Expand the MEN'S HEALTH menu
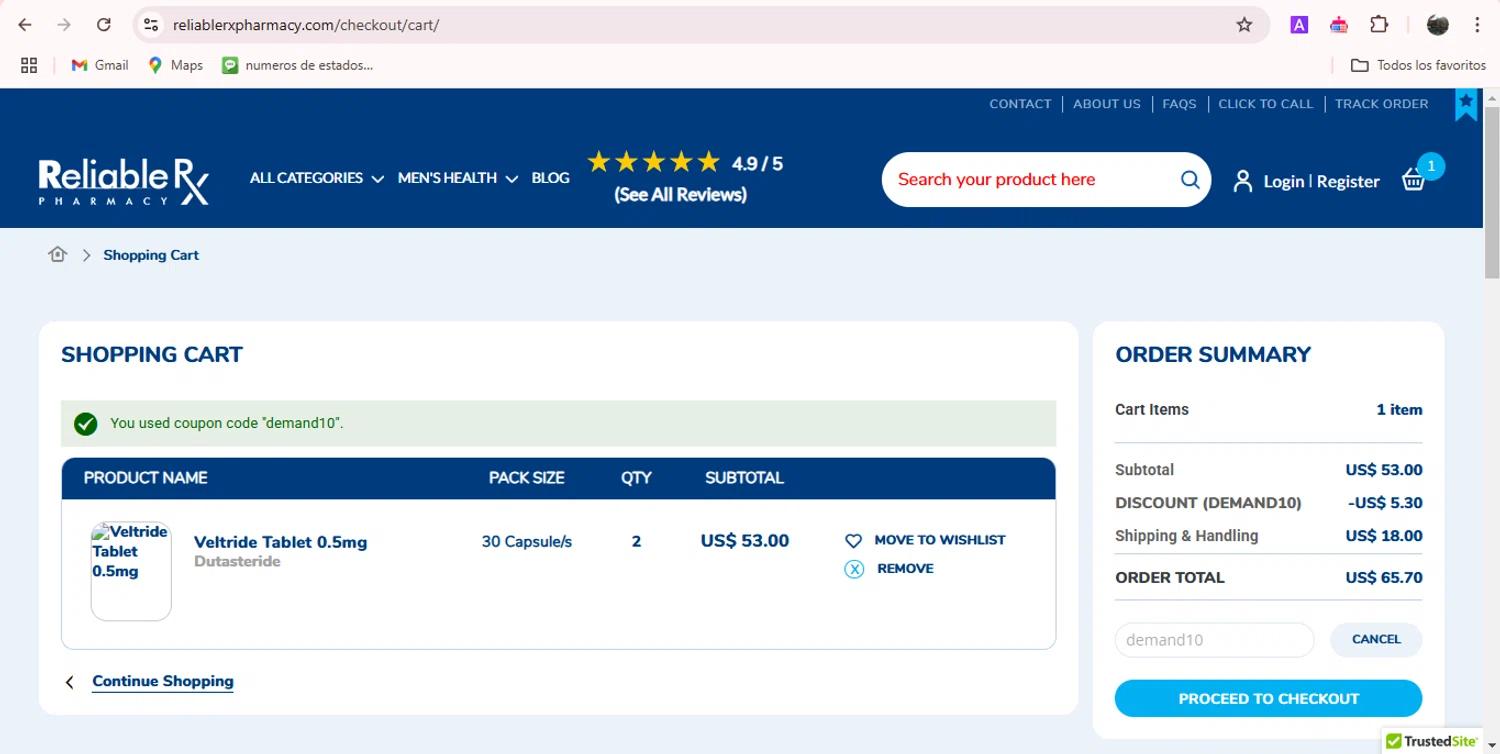The height and width of the screenshot is (754, 1500). coord(457,178)
